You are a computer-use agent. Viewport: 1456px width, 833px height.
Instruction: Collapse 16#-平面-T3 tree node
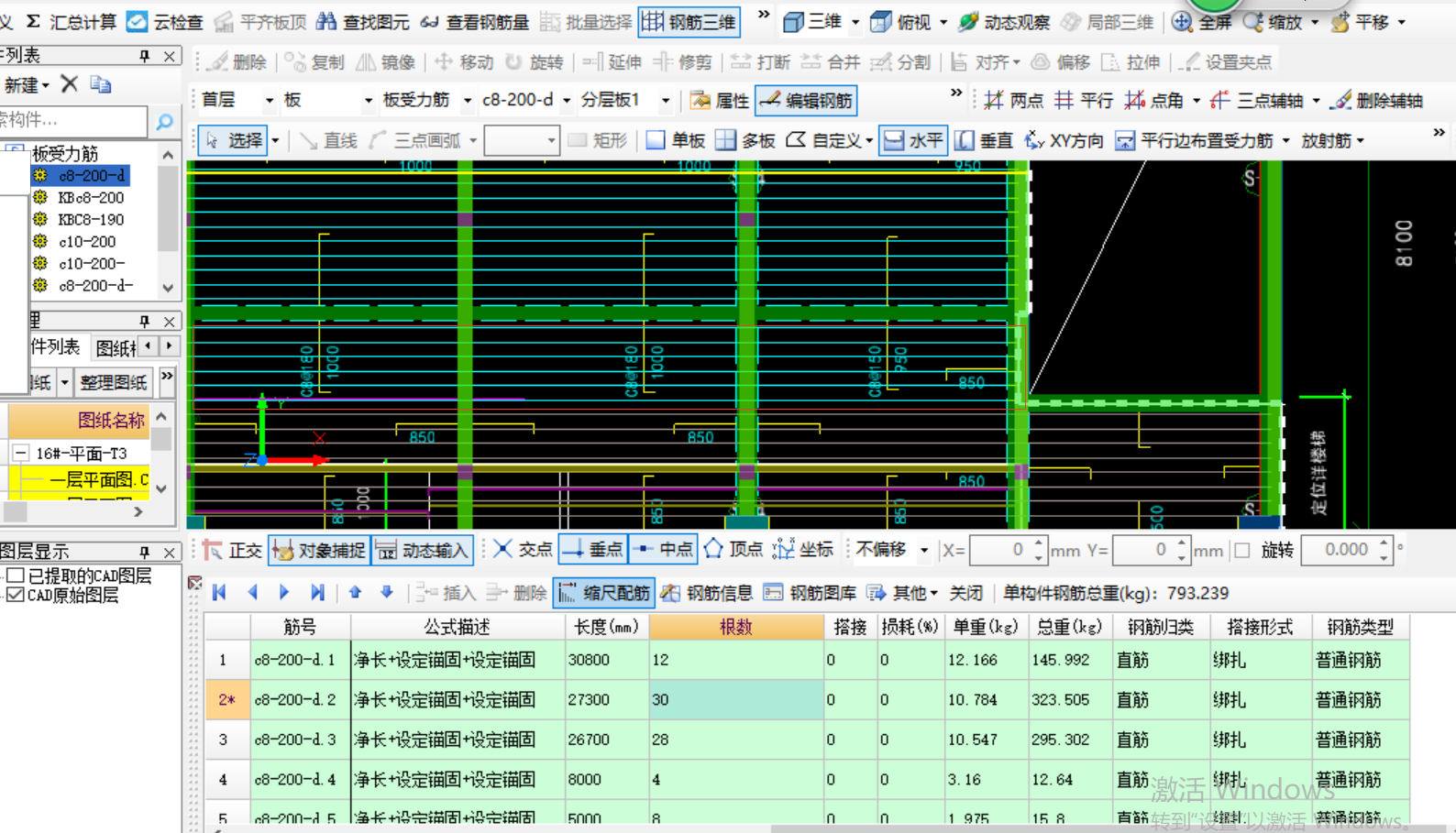point(20,454)
